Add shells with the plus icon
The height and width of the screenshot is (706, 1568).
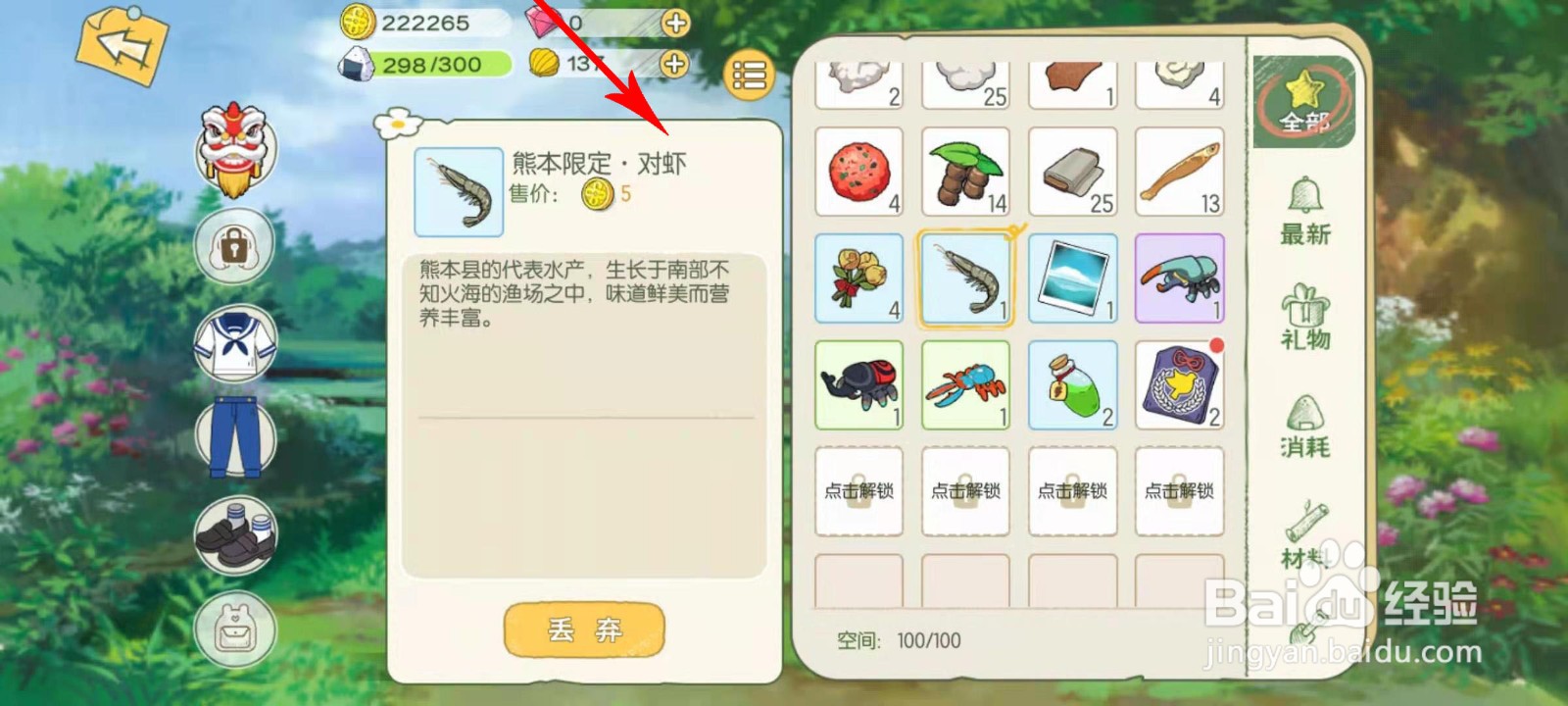[674, 64]
